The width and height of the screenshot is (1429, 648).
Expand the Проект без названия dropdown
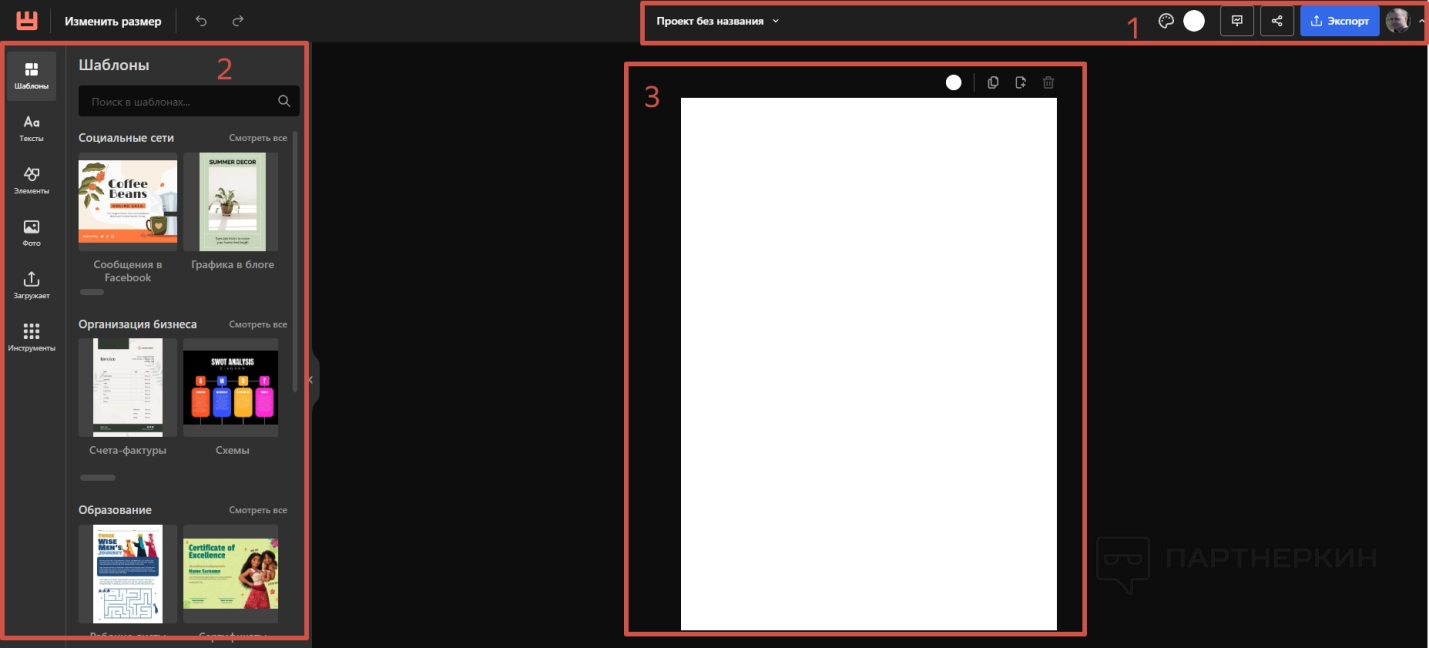717,21
